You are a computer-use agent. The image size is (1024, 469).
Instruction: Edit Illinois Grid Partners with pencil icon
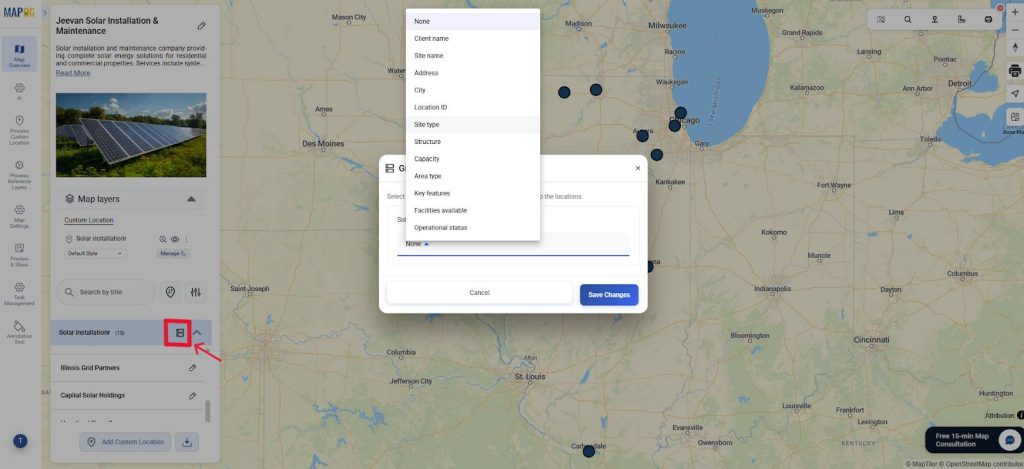[193, 368]
